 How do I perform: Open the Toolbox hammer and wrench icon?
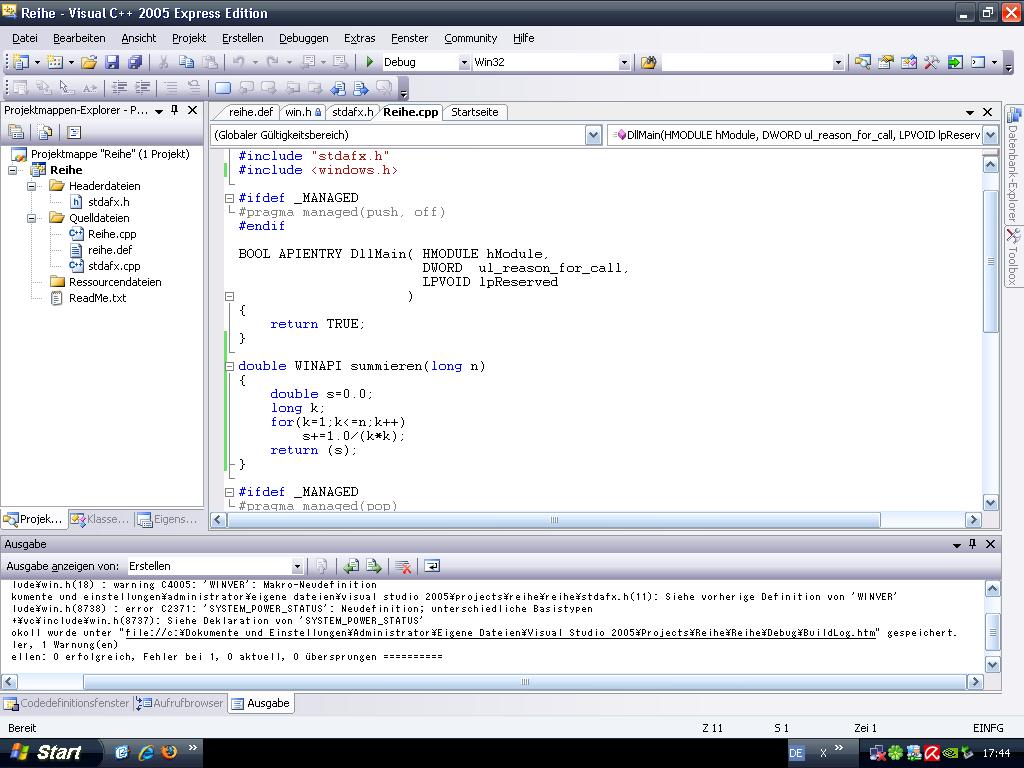point(931,62)
